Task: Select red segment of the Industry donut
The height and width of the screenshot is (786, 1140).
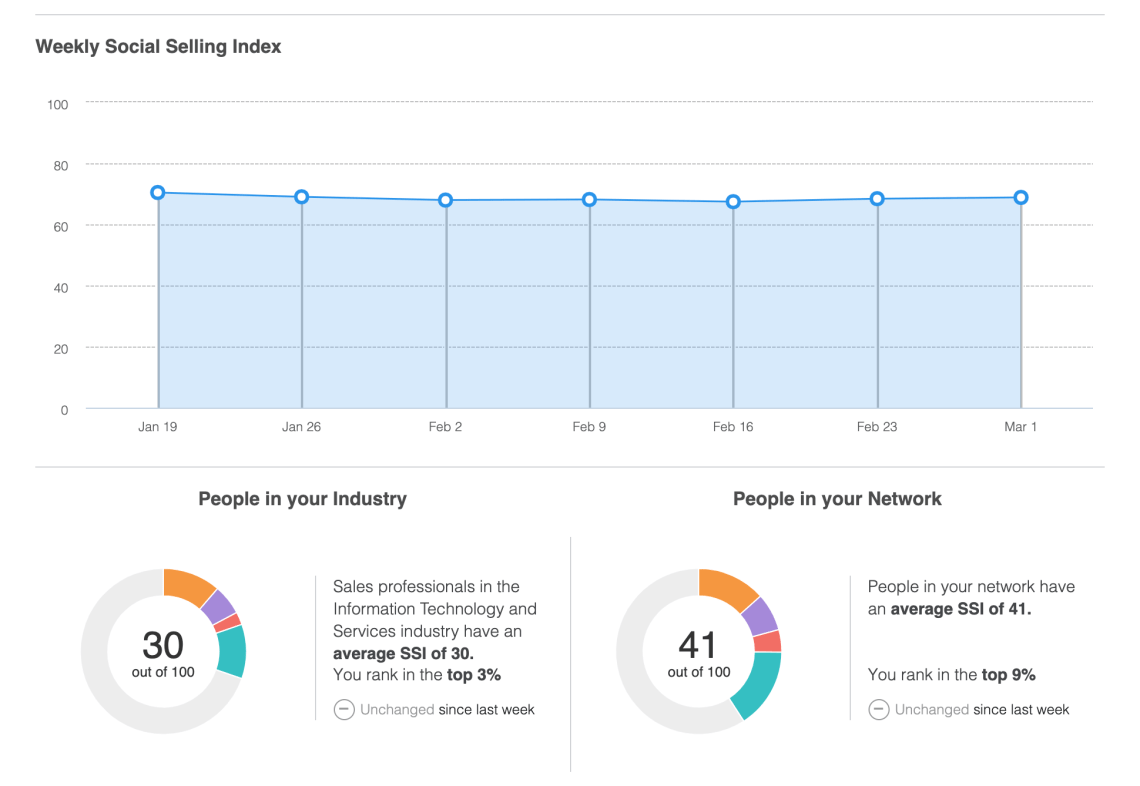Action: coord(229,623)
